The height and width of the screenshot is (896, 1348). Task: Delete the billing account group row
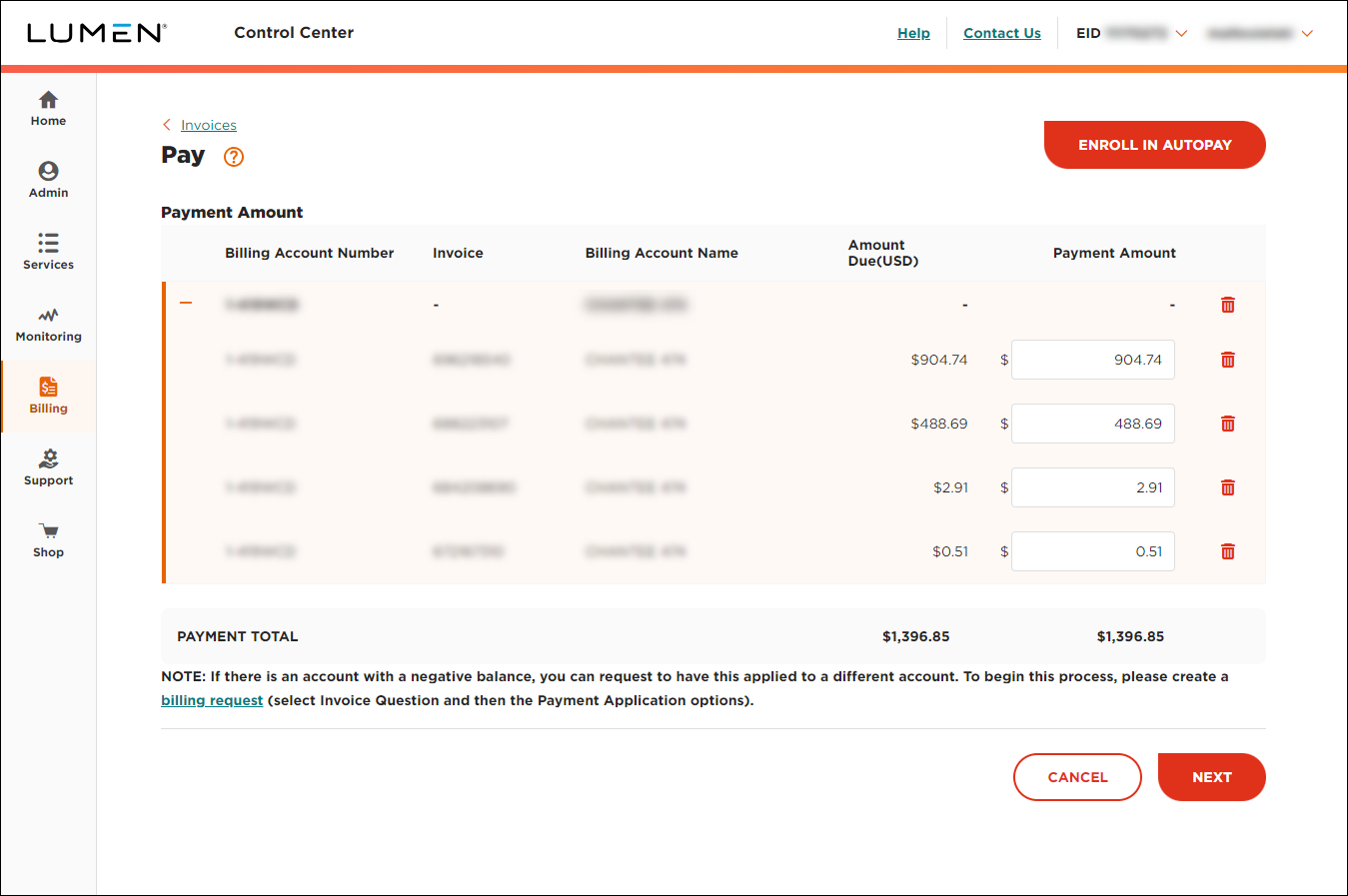[x=1228, y=305]
